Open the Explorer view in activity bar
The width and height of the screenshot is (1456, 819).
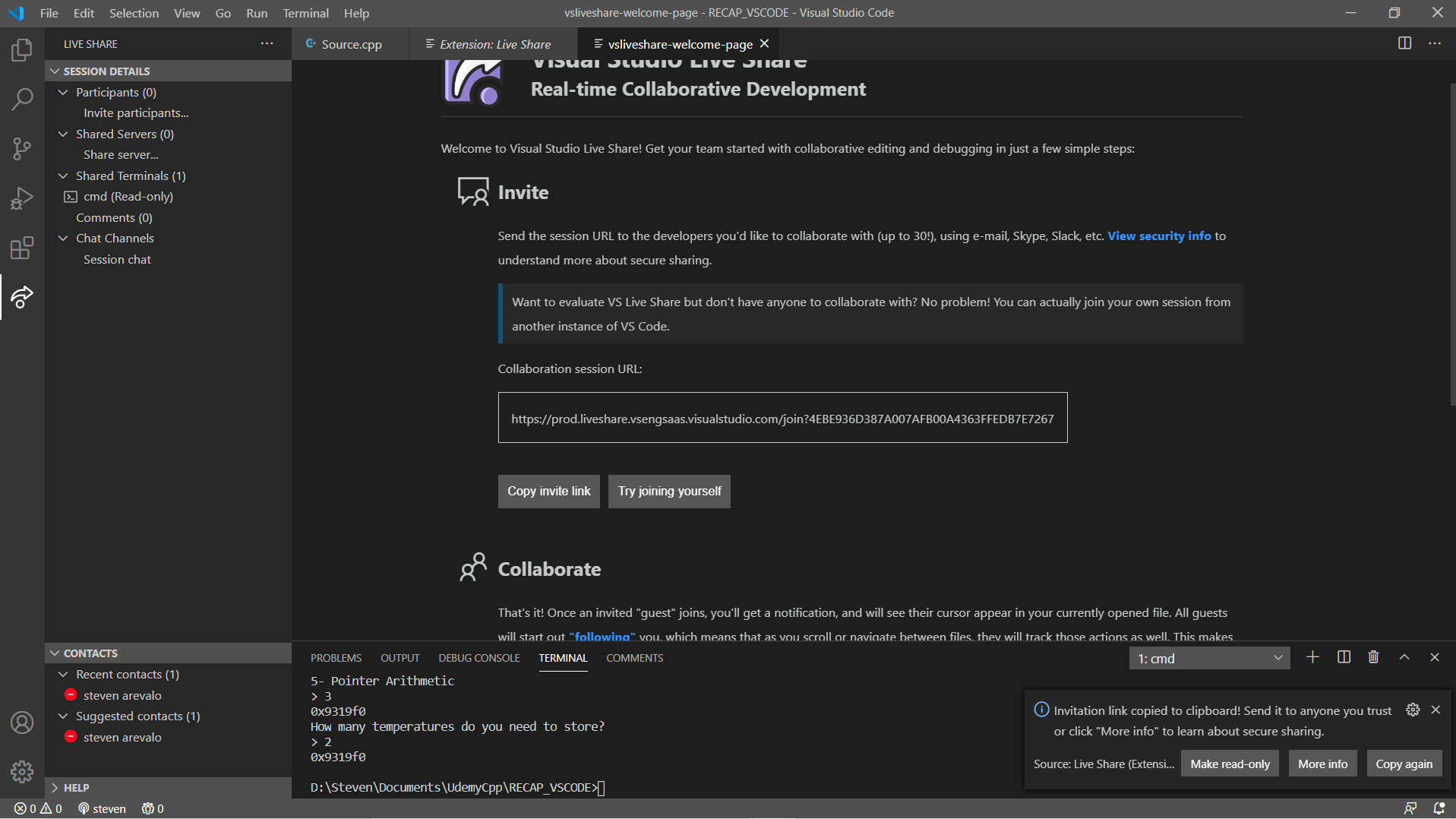(x=22, y=50)
